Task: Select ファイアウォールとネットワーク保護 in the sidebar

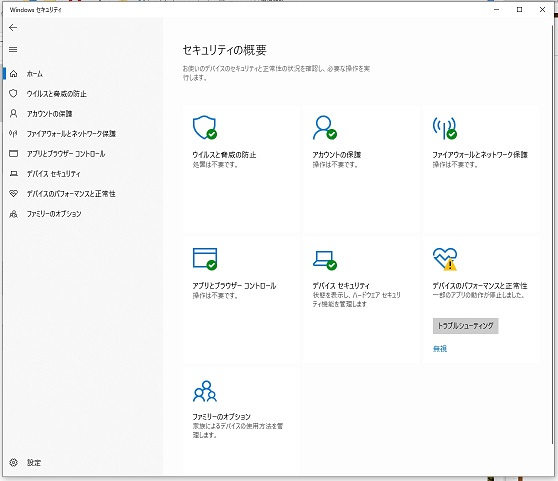Action: pyautogui.click(x=71, y=133)
